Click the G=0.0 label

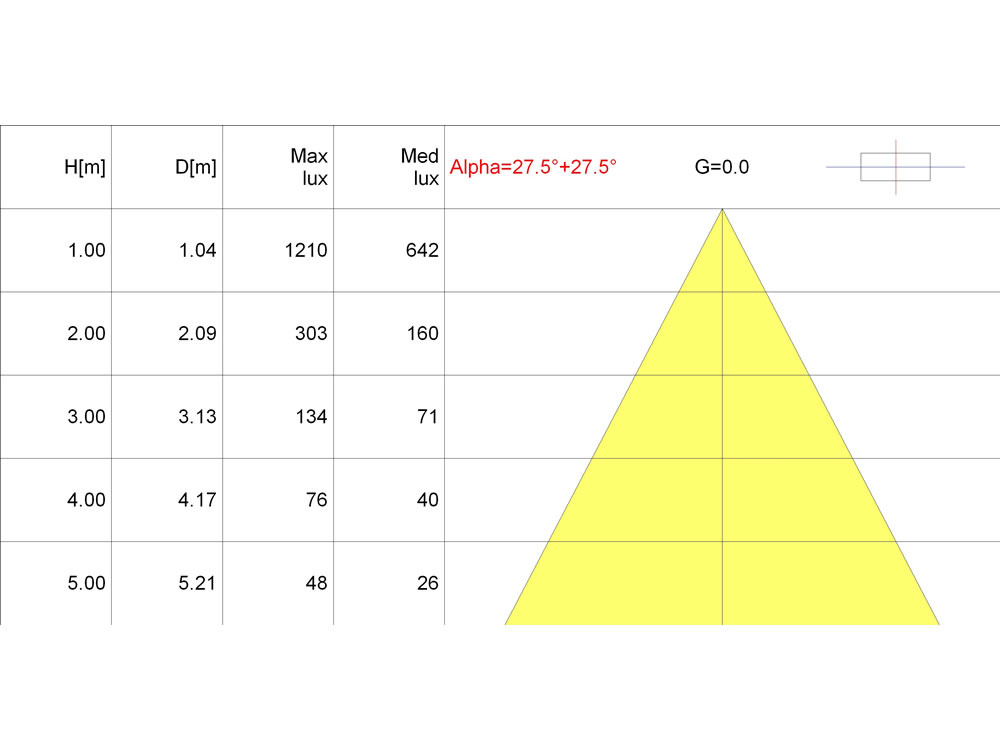tap(722, 167)
